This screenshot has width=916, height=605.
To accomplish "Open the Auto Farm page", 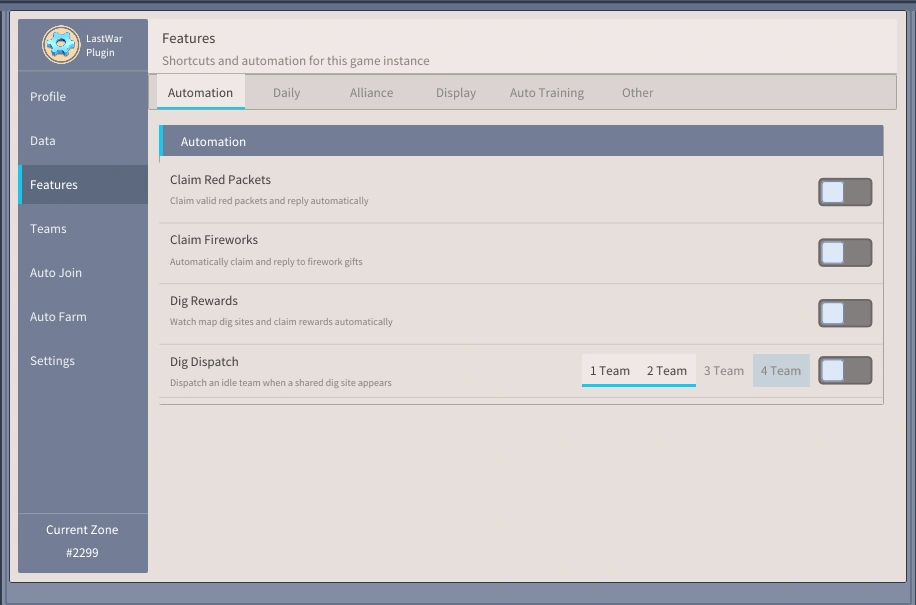I will 83,317.
